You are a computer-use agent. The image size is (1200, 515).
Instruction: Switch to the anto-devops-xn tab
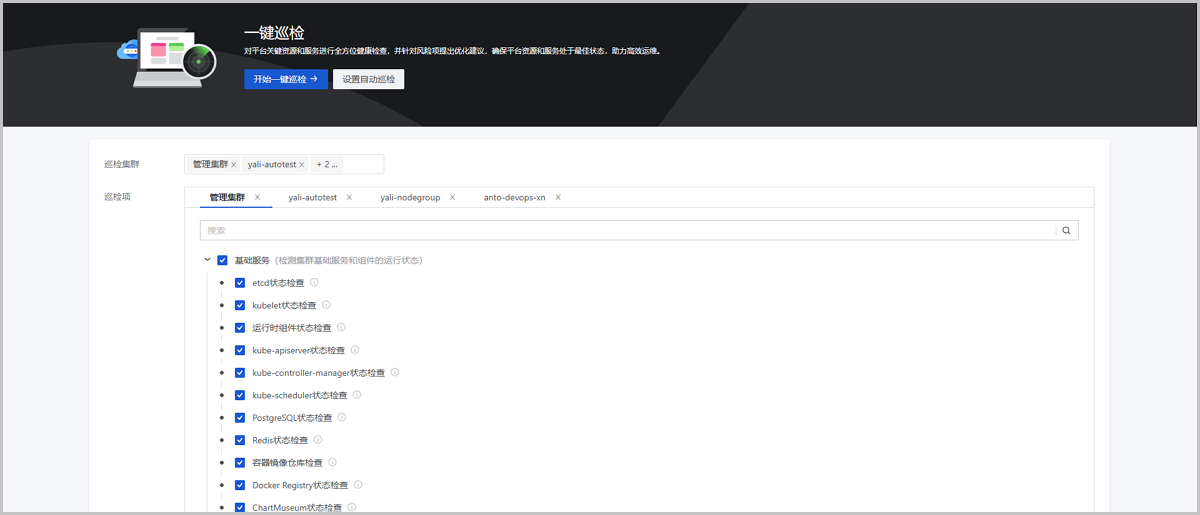click(x=514, y=197)
